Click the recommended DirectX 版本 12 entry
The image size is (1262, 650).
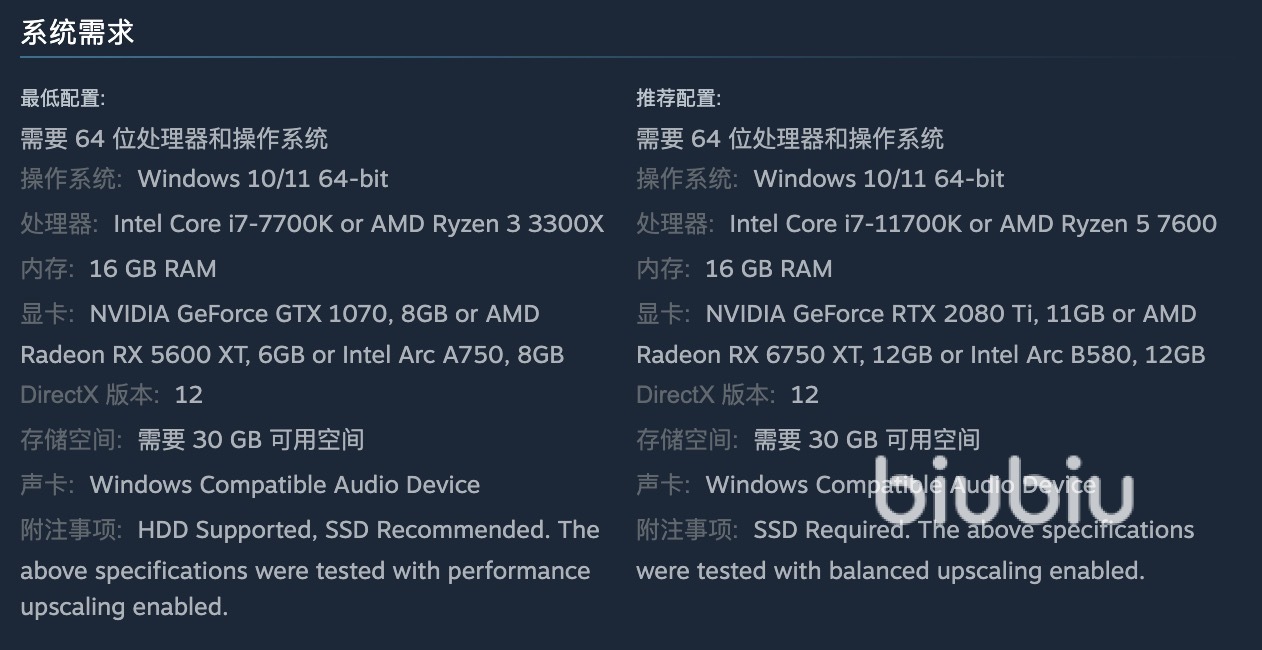pyautogui.click(x=728, y=394)
